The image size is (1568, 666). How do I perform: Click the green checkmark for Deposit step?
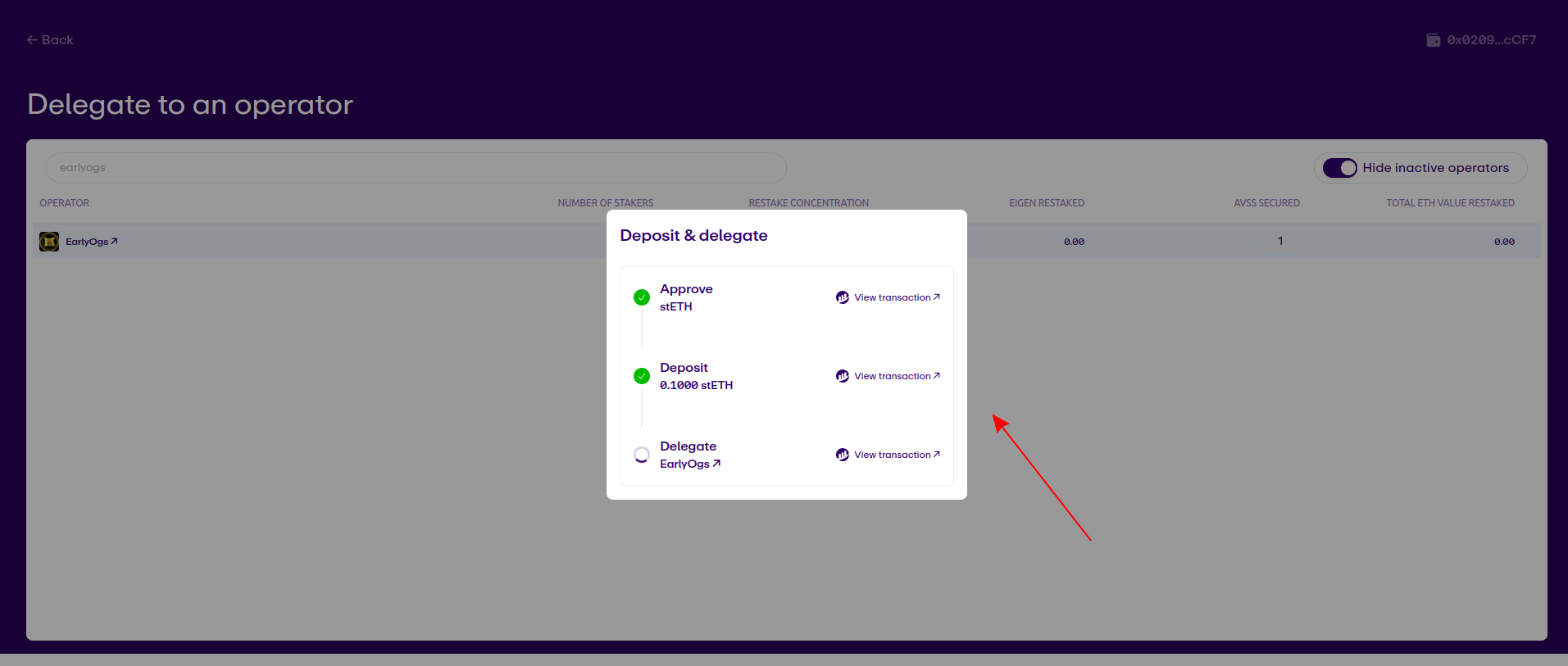coord(642,376)
